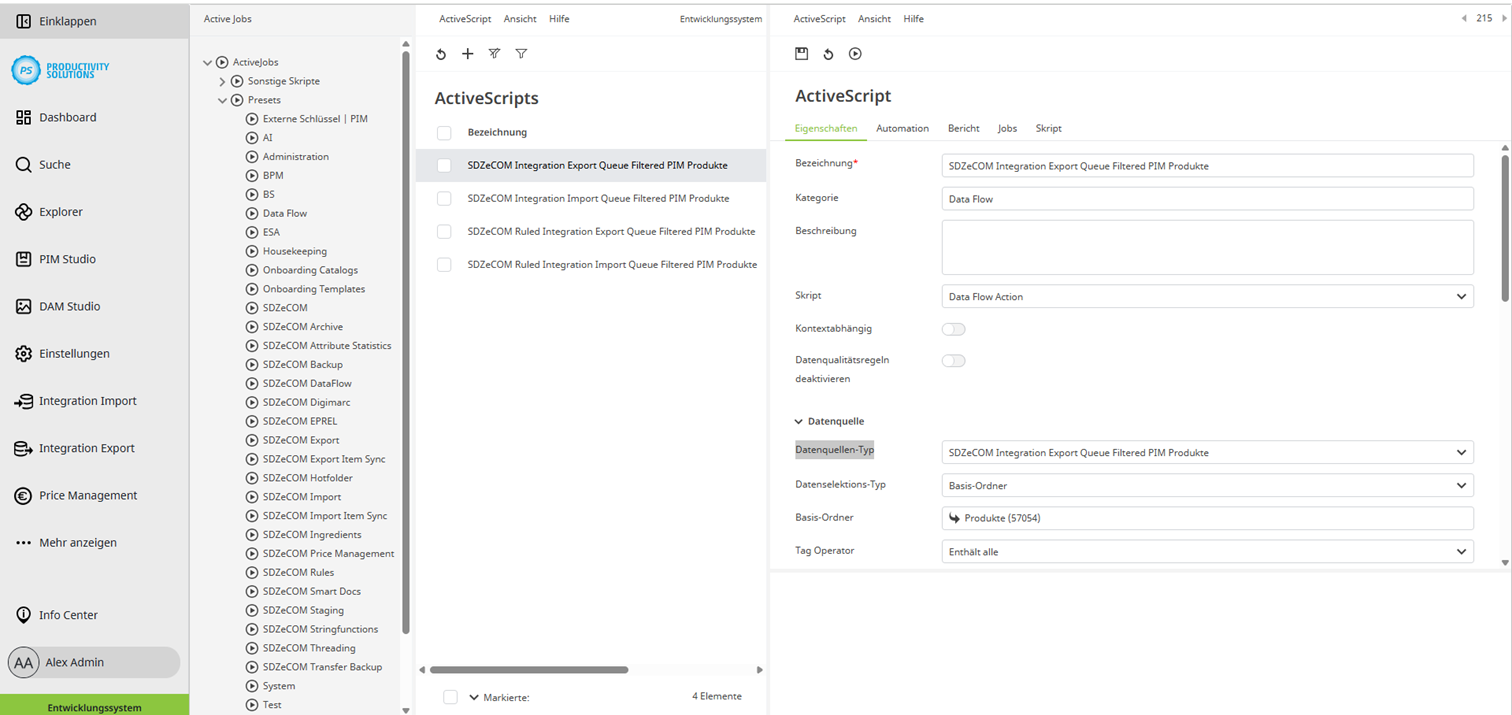1512x715 pixels.
Task: Add a new ActiveScript with the plus icon
Action: (x=467, y=54)
